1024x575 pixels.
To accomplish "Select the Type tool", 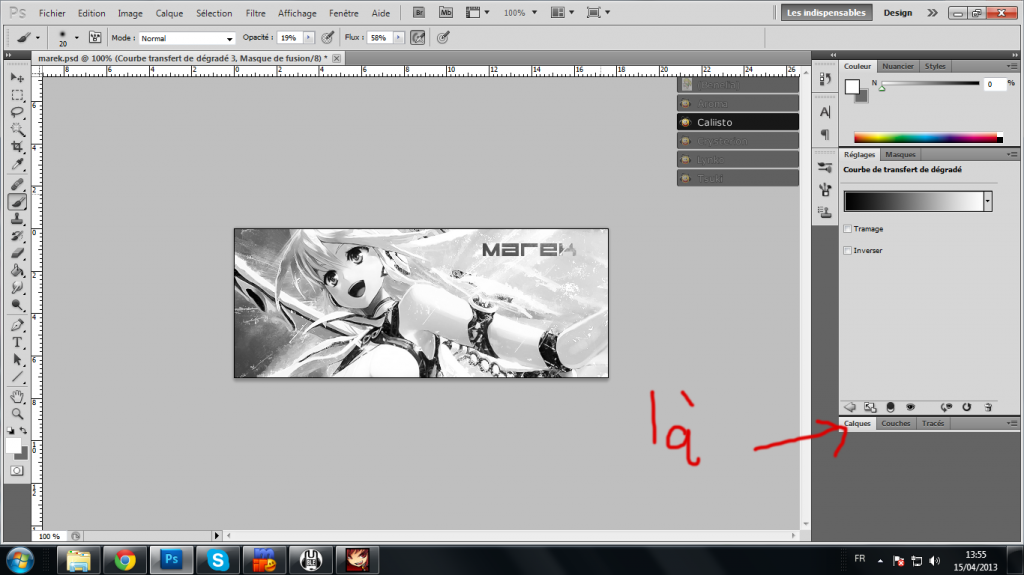I will coord(17,342).
